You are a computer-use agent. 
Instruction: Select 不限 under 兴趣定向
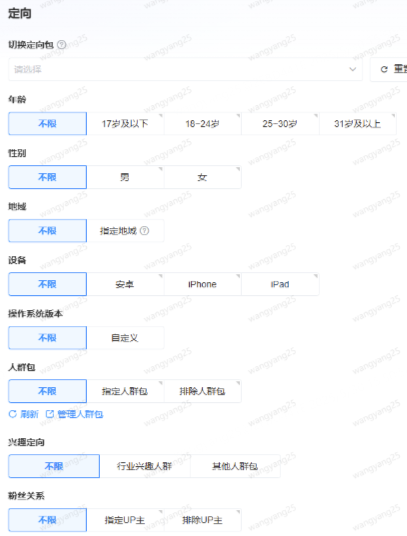tap(54, 466)
